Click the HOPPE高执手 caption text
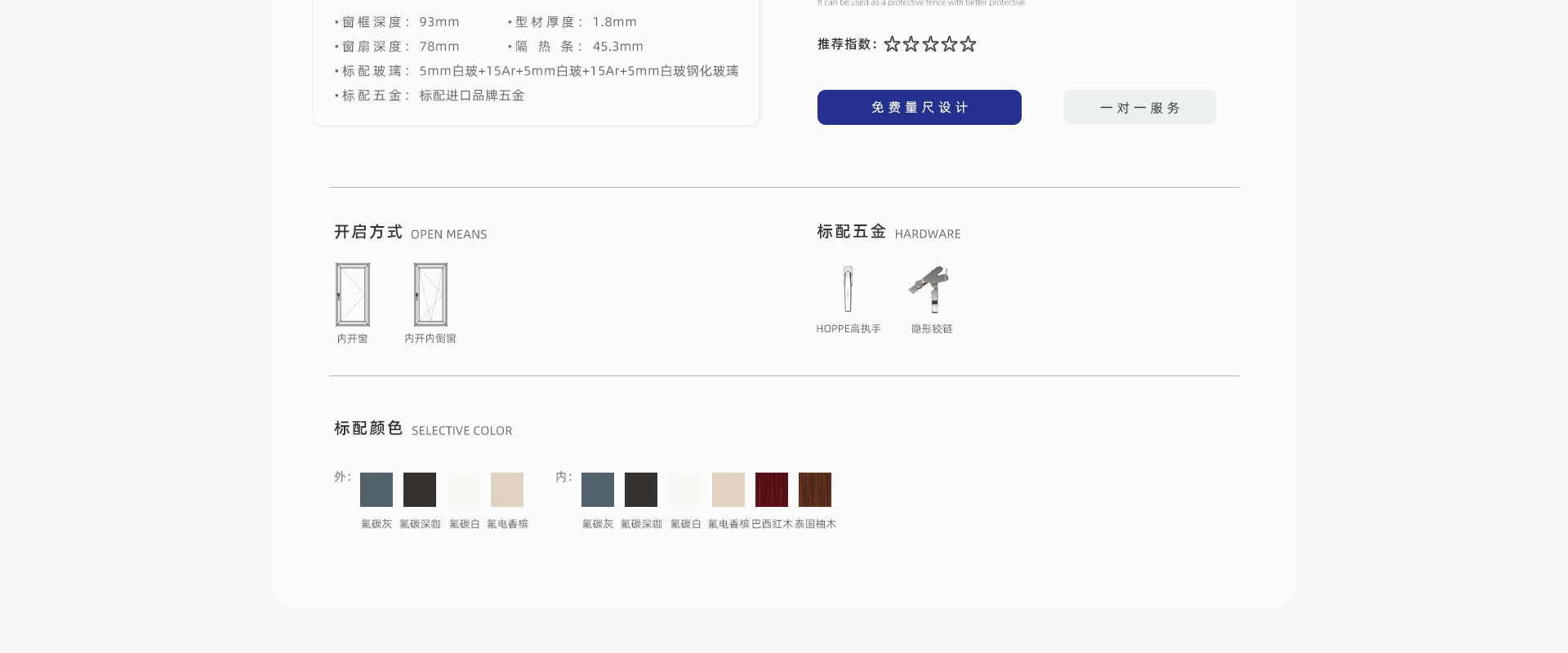1568x653 pixels. pyautogui.click(x=849, y=329)
